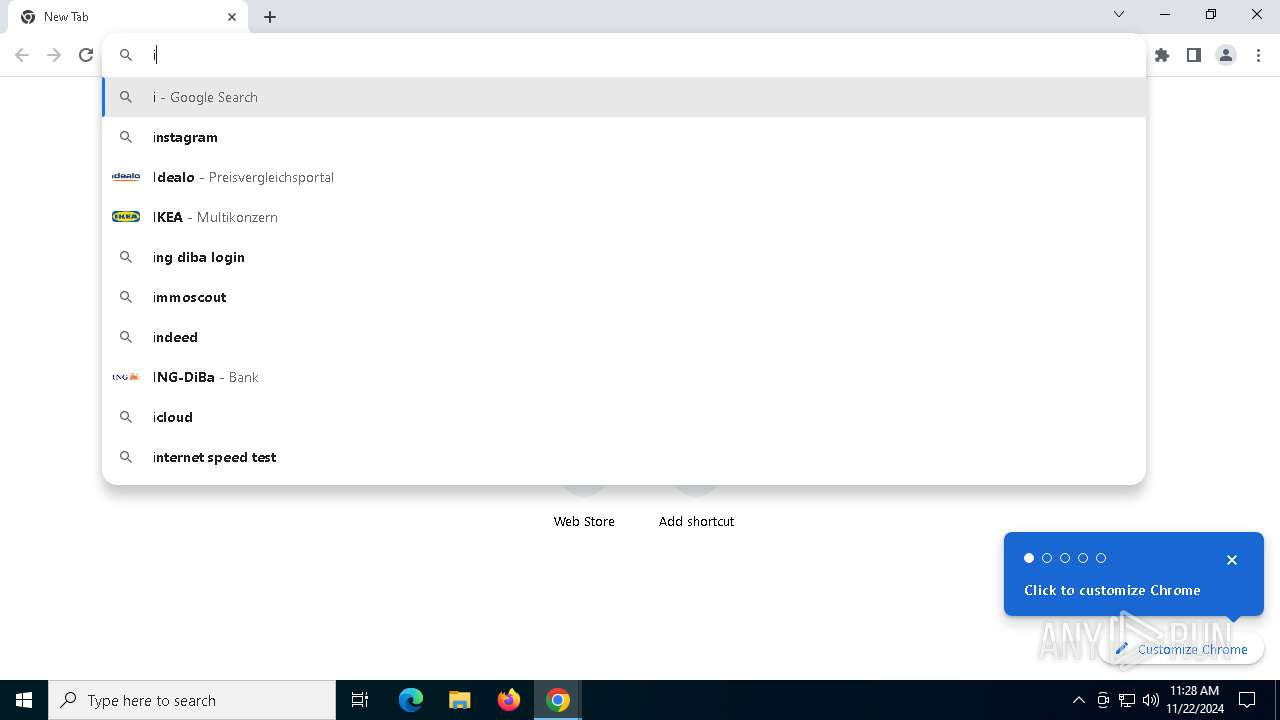Choose the 'indeed' suggestion

tap(624, 337)
